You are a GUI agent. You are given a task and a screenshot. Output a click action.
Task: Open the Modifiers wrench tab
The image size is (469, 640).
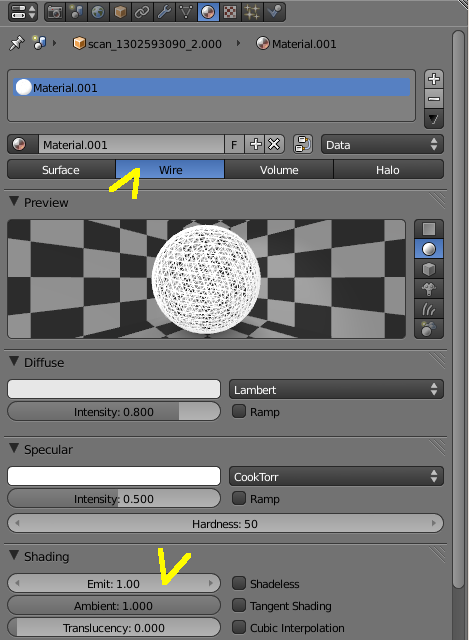tap(164, 12)
